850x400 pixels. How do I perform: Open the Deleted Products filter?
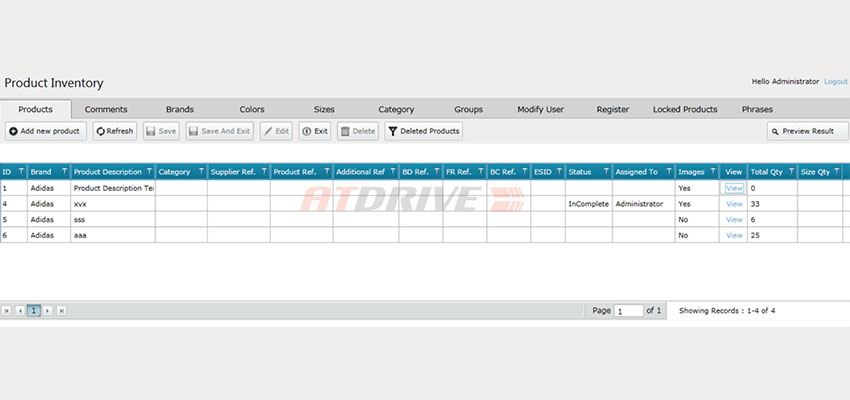[x=423, y=131]
